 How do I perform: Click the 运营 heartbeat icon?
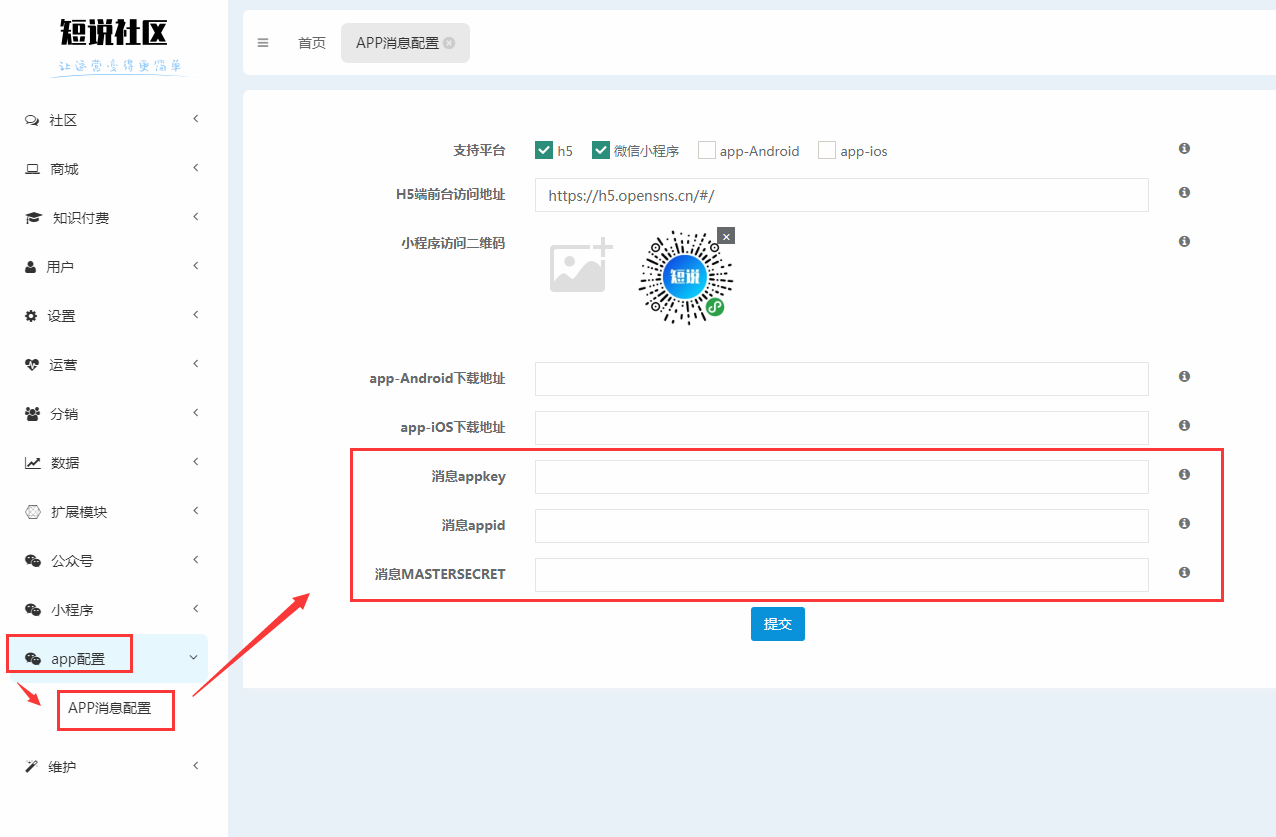[32, 365]
